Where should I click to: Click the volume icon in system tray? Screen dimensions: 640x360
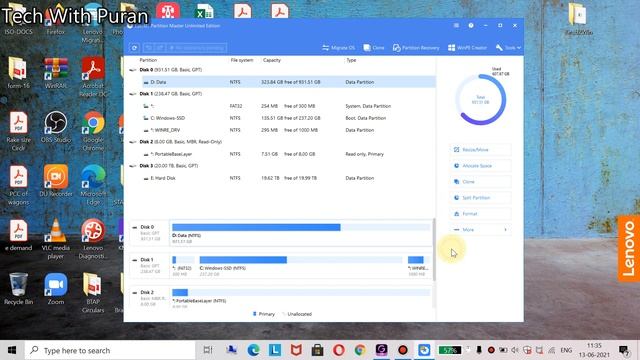[516, 350]
